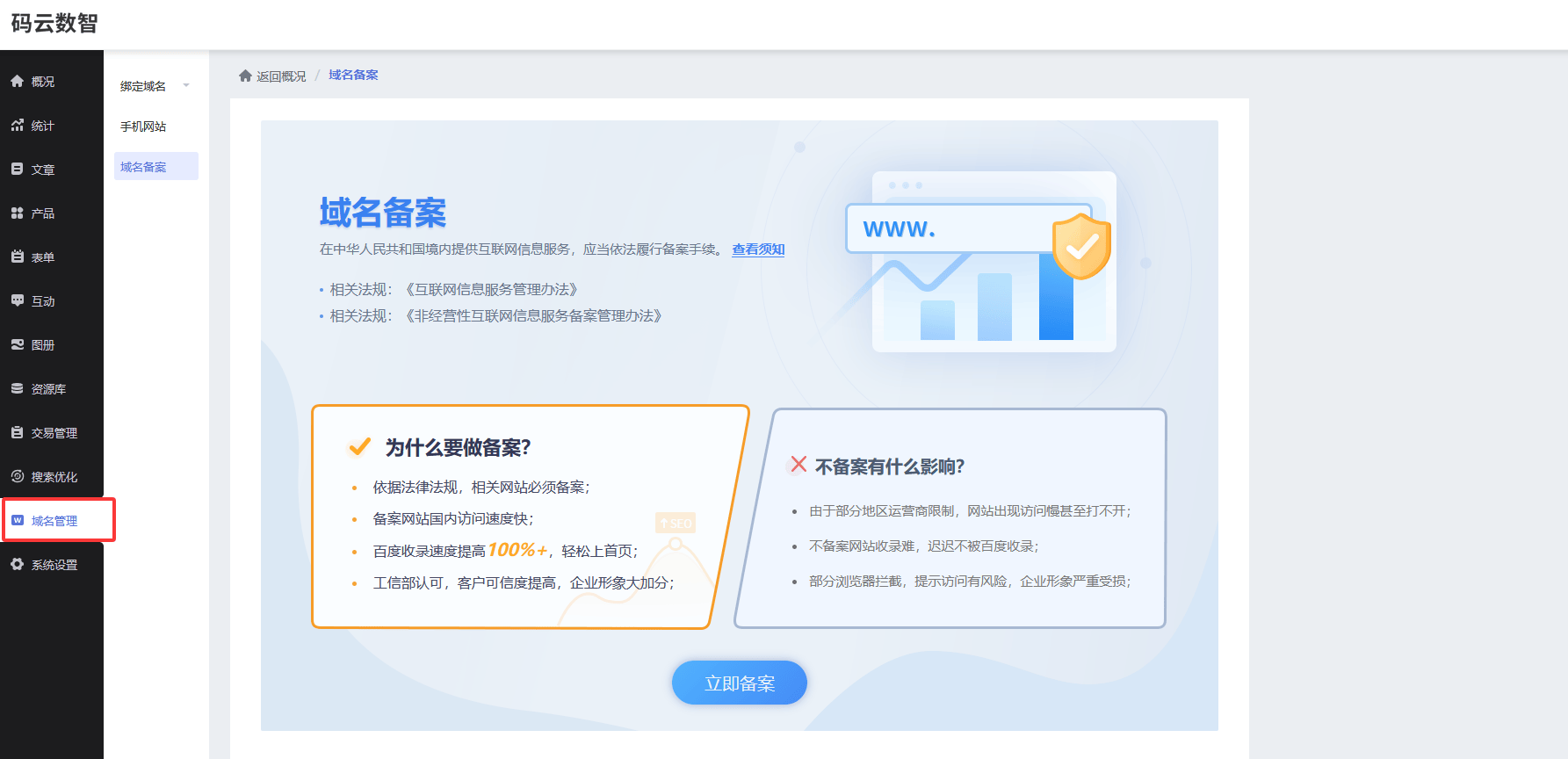This screenshot has height=759, width=1568.
Task: Click the 系统设置 gear icon
Action: pyautogui.click(x=17, y=564)
